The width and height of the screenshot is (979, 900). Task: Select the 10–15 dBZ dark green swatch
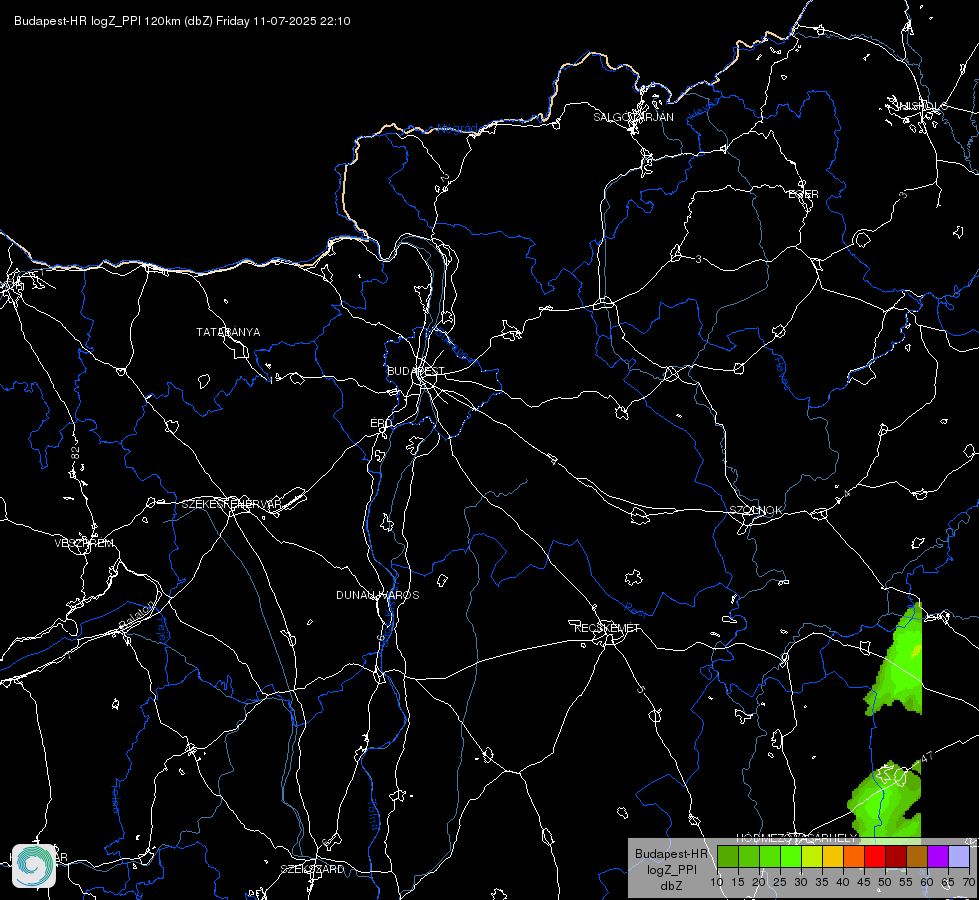tap(728, 856)
